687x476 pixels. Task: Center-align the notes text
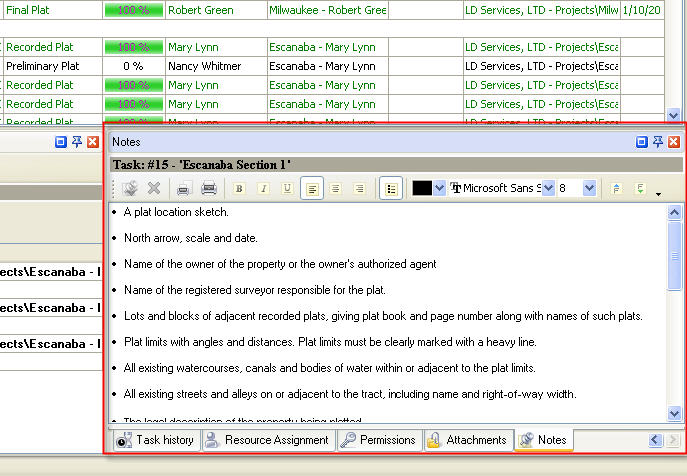pyautogui.click(x=336, y=188)
